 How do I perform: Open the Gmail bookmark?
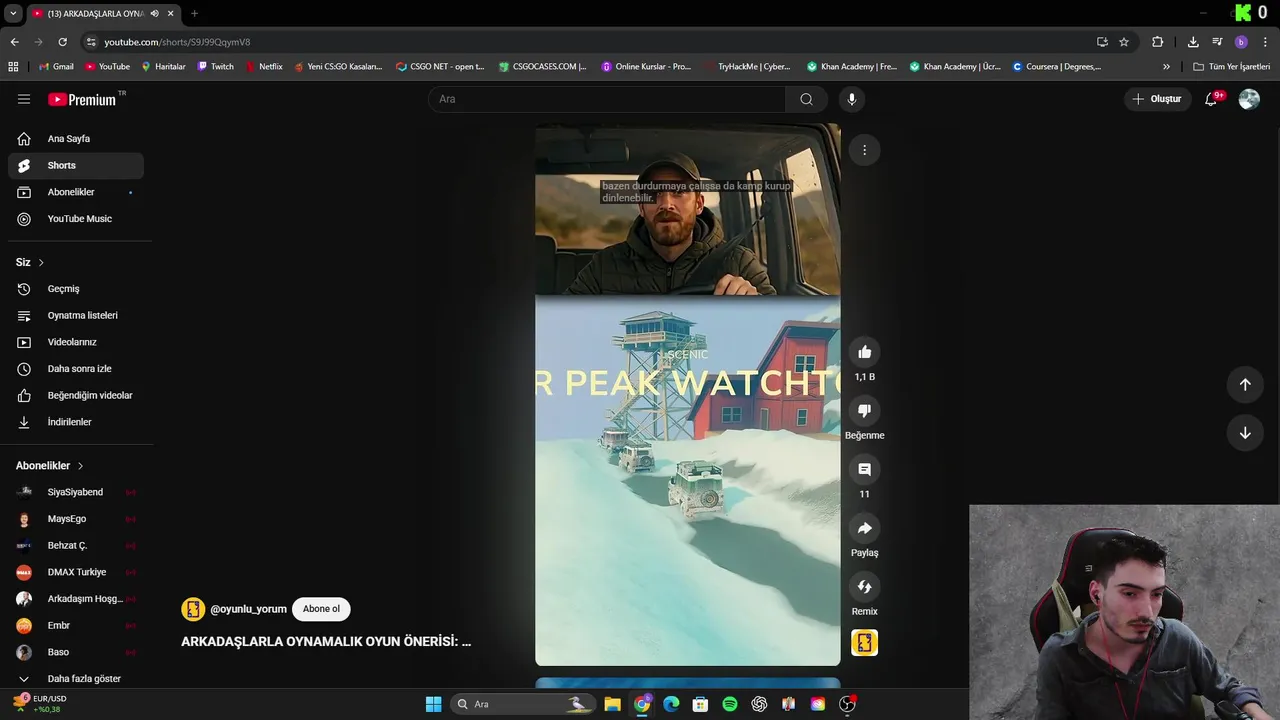point(56,67)
